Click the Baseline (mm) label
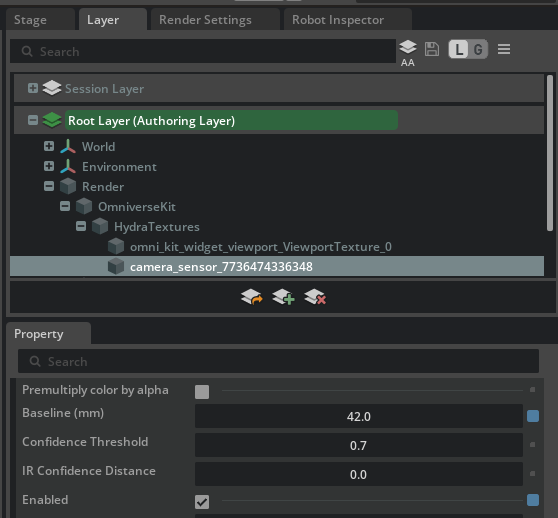 pos(63,413)
